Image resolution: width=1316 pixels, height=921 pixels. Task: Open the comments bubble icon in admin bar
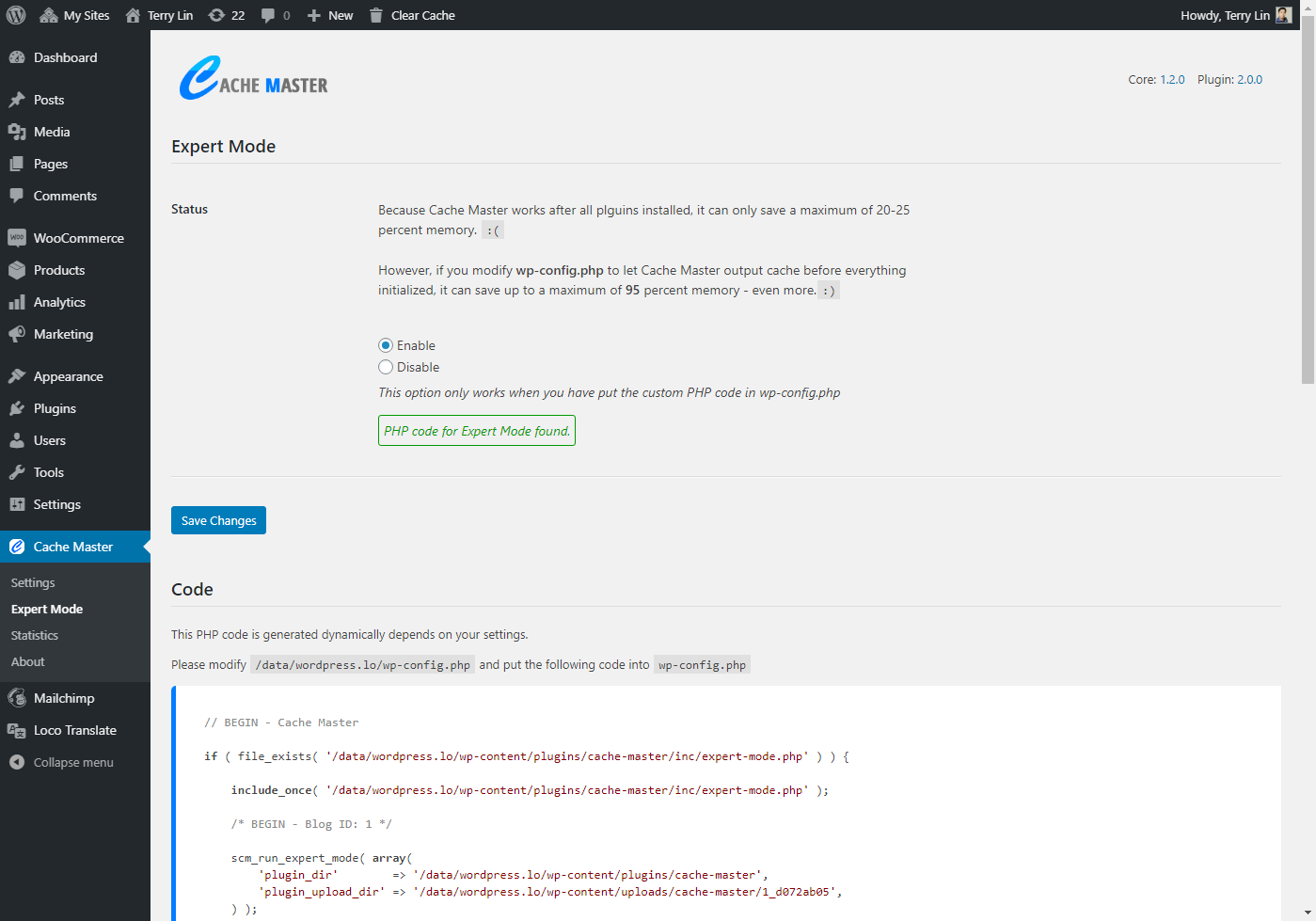(268, 16)
